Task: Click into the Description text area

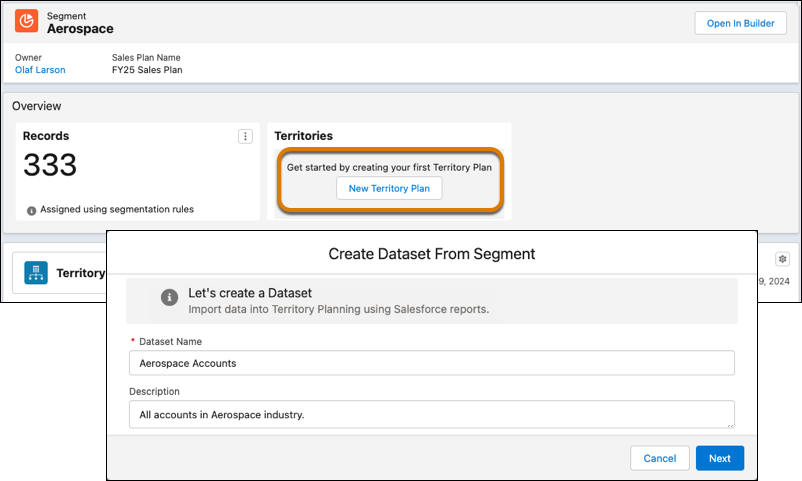Action: pyautogui.click(x=431, y=414)
